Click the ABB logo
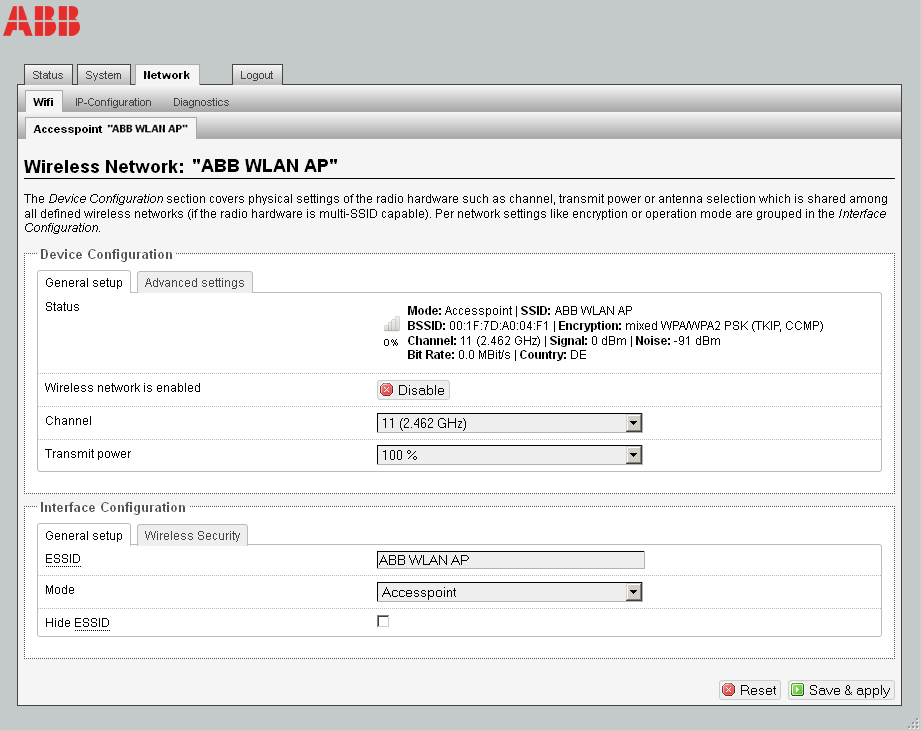This screenshot has height=731, width=922. [42, 21]
